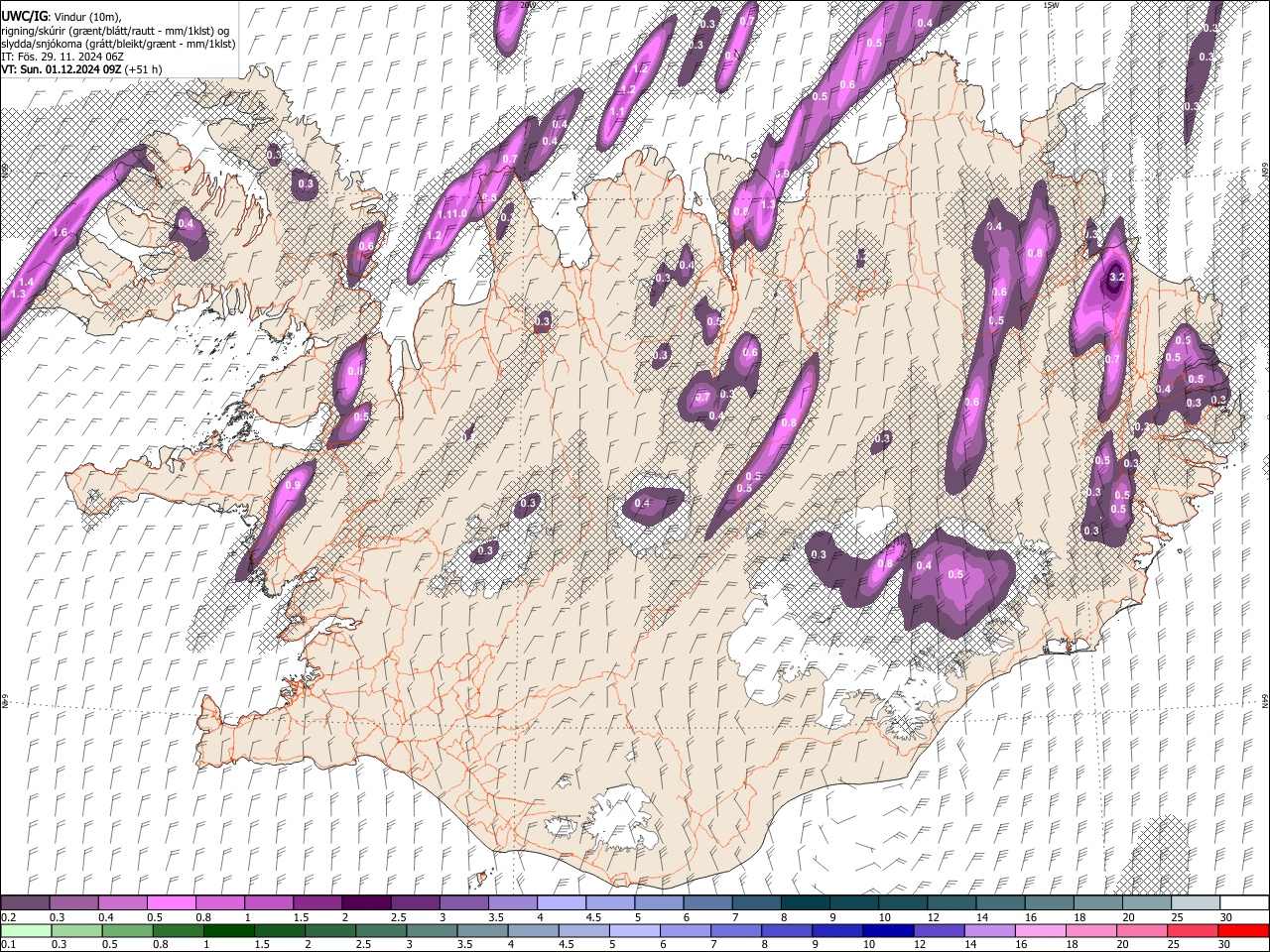Click the bright red 30 rain swatch
Image resolution: width=1270 pixels, height=952 pixels.
[1243, 931]
